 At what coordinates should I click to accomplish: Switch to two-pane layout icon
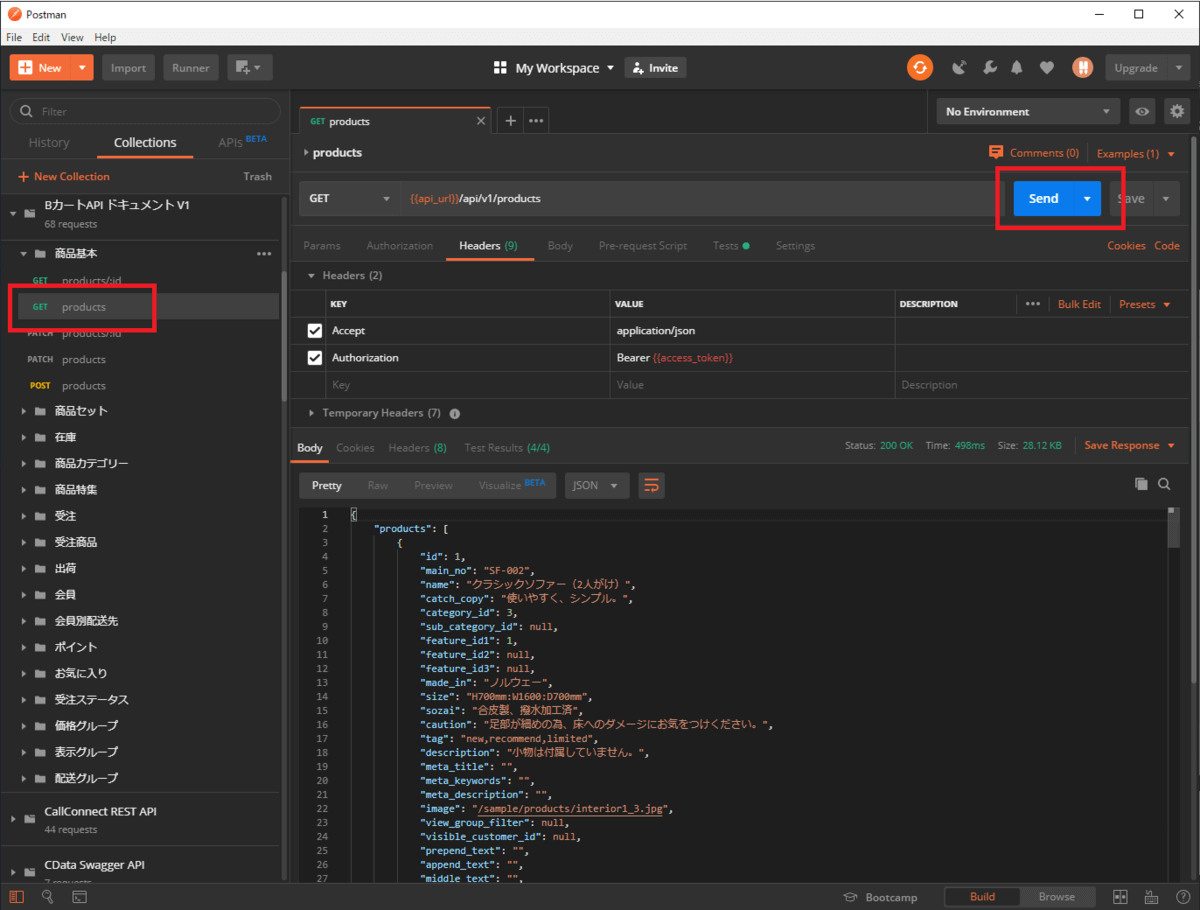point(1120,897)
